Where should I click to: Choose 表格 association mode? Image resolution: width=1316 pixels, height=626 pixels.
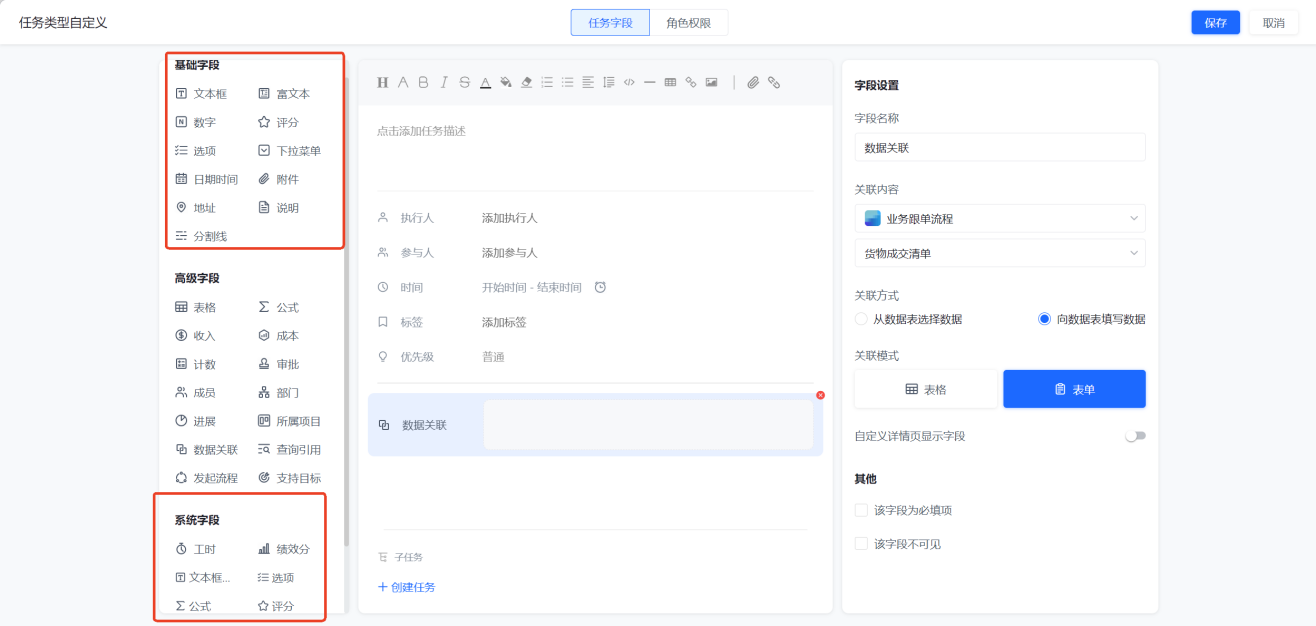(926, 389)
